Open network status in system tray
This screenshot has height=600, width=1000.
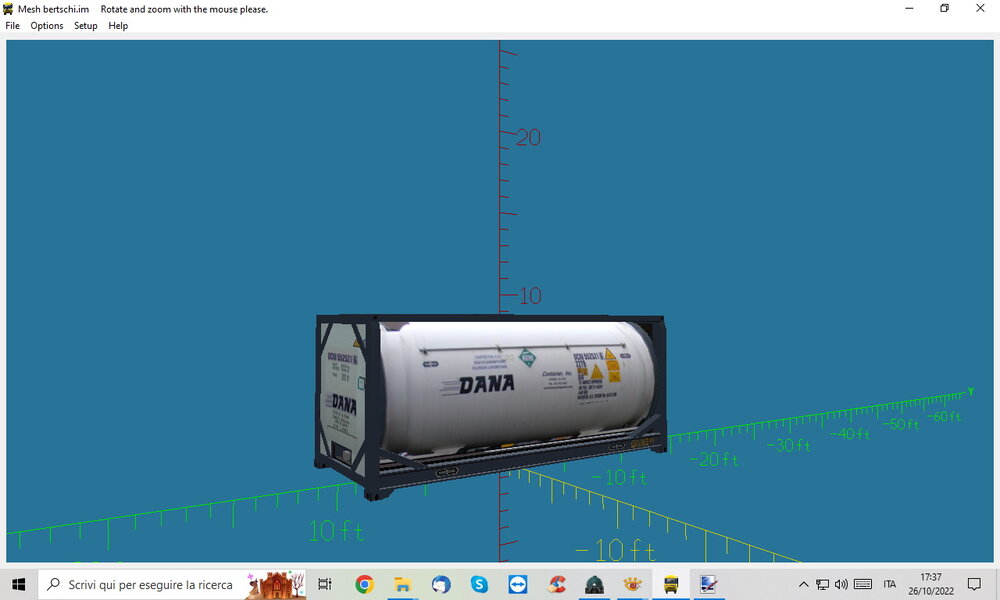coord(823,584)
